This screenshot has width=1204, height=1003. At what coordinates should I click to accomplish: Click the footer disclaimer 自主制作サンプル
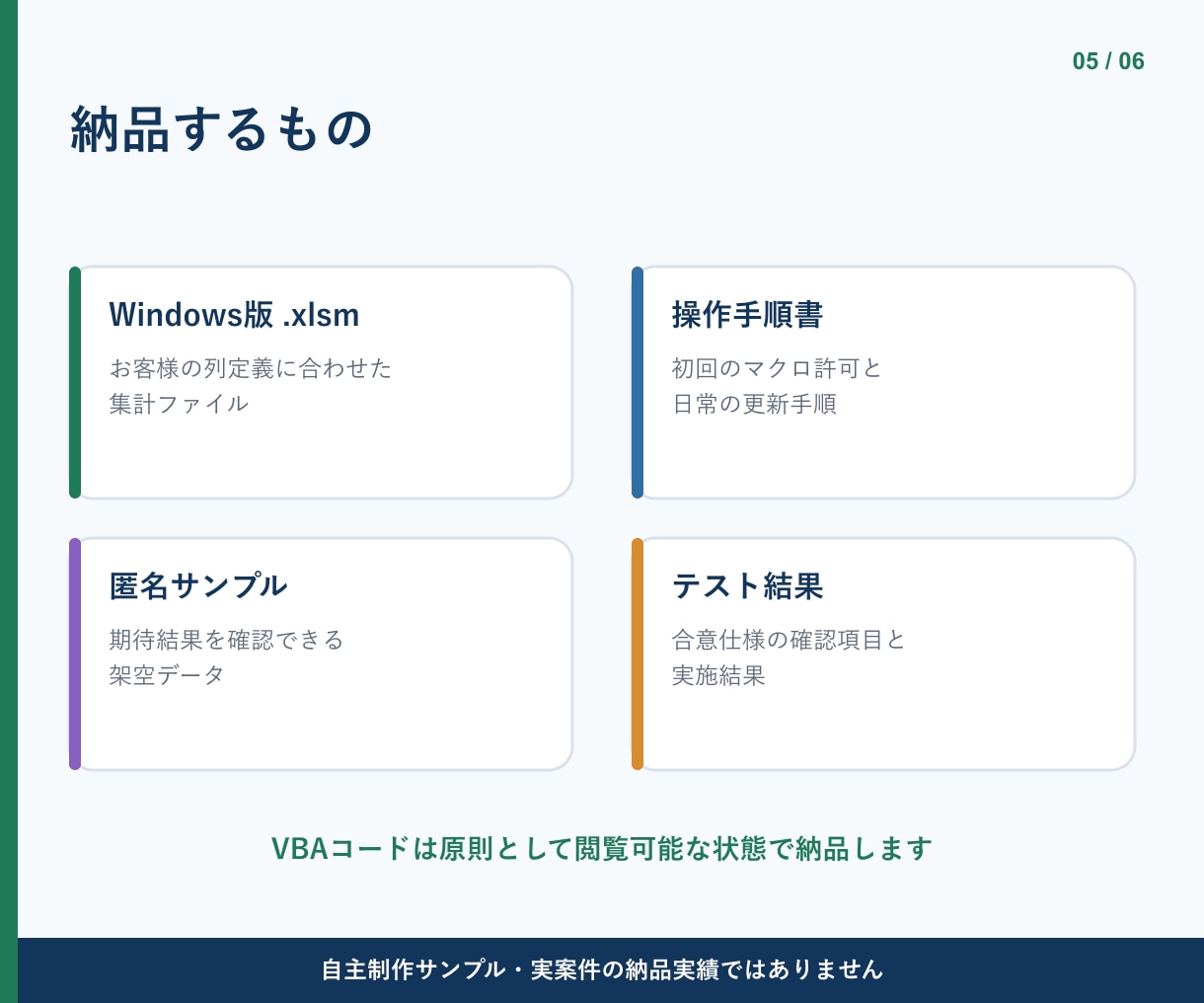pos(602,969)
